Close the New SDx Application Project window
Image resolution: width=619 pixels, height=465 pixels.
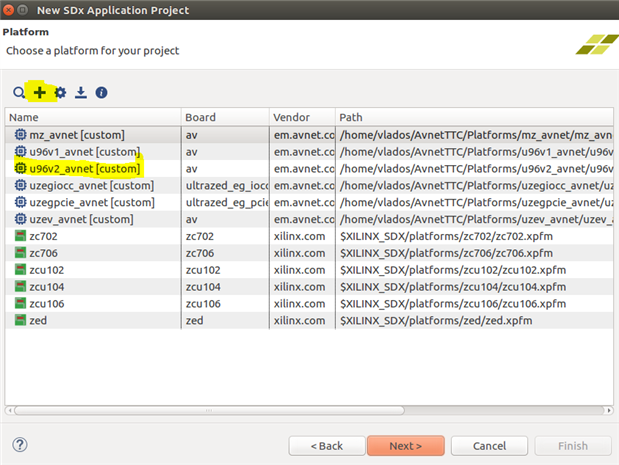click(8, 10)
